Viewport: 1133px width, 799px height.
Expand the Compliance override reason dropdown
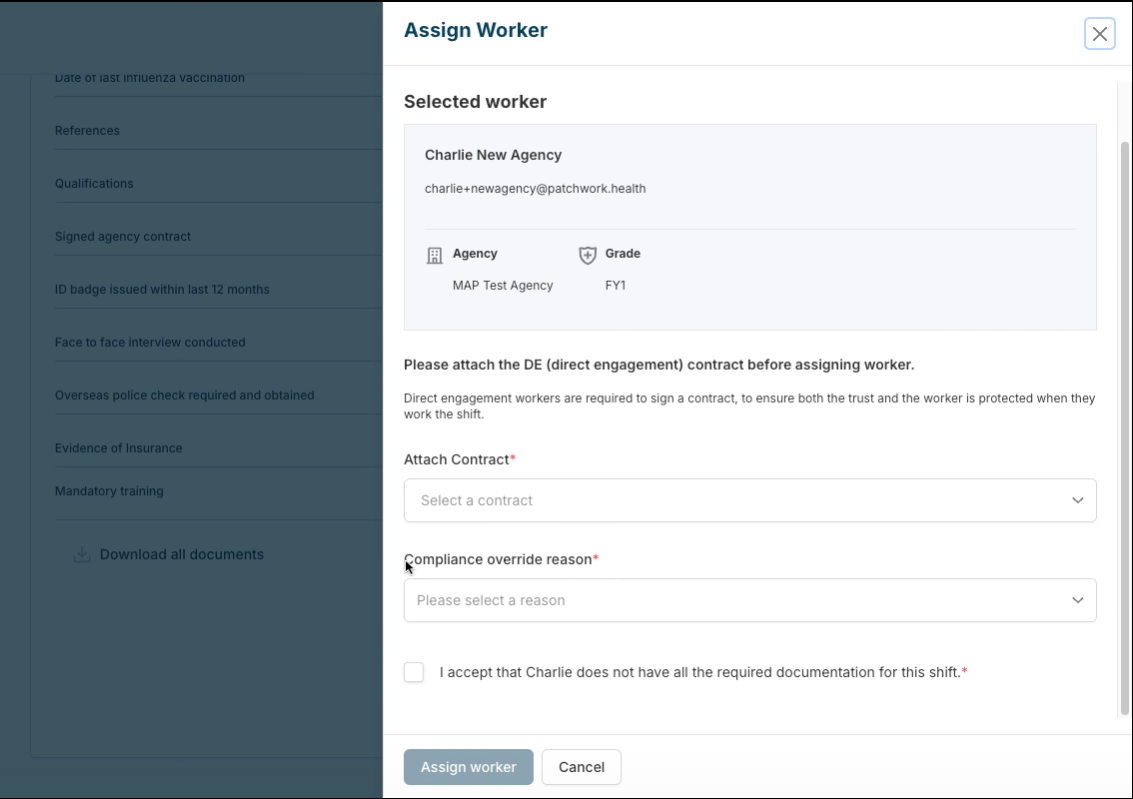[749, 600]
